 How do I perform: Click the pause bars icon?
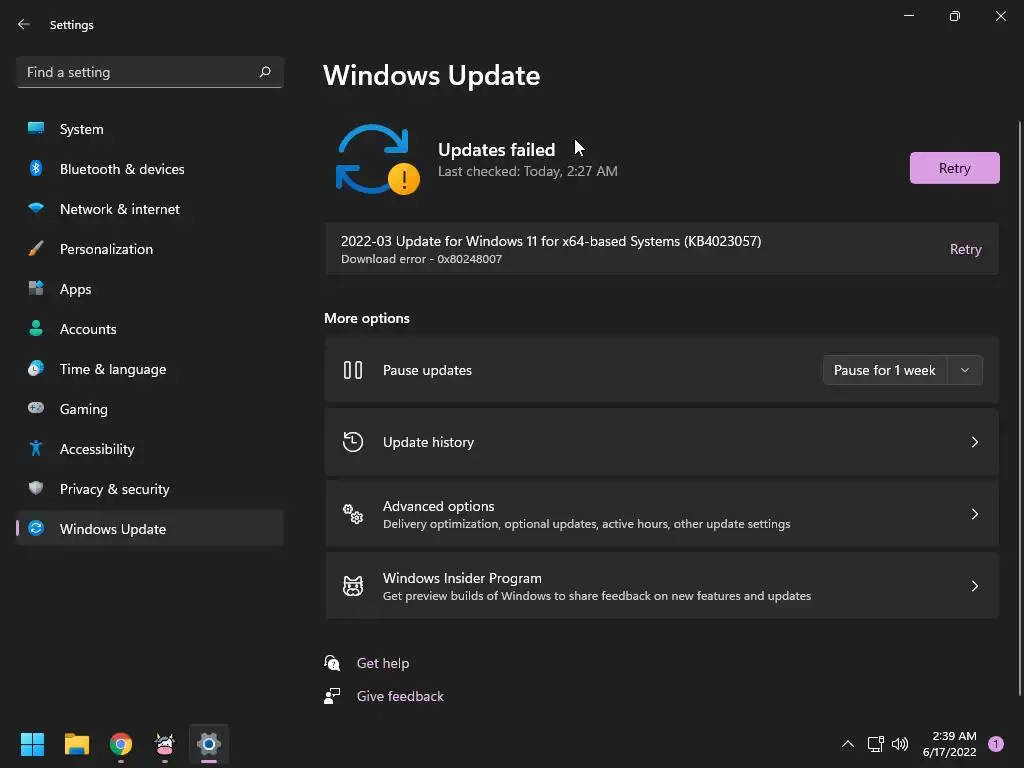point(353,370)
